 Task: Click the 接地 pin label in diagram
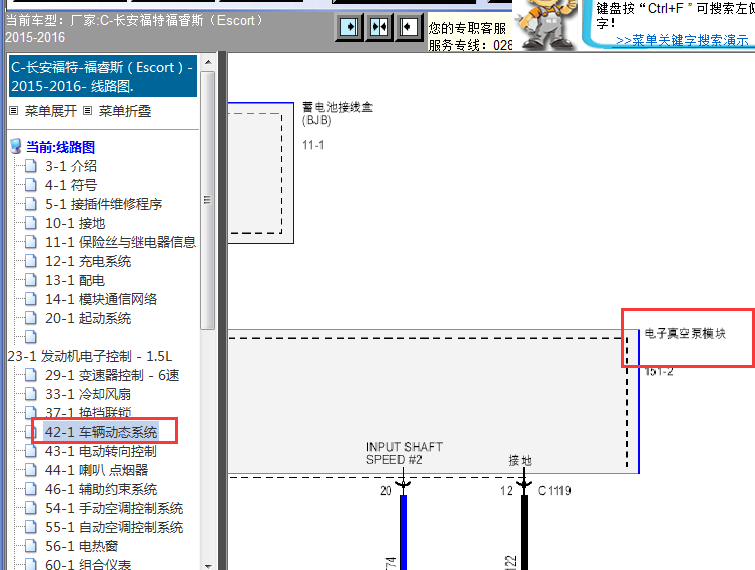[x=520, y=461]
